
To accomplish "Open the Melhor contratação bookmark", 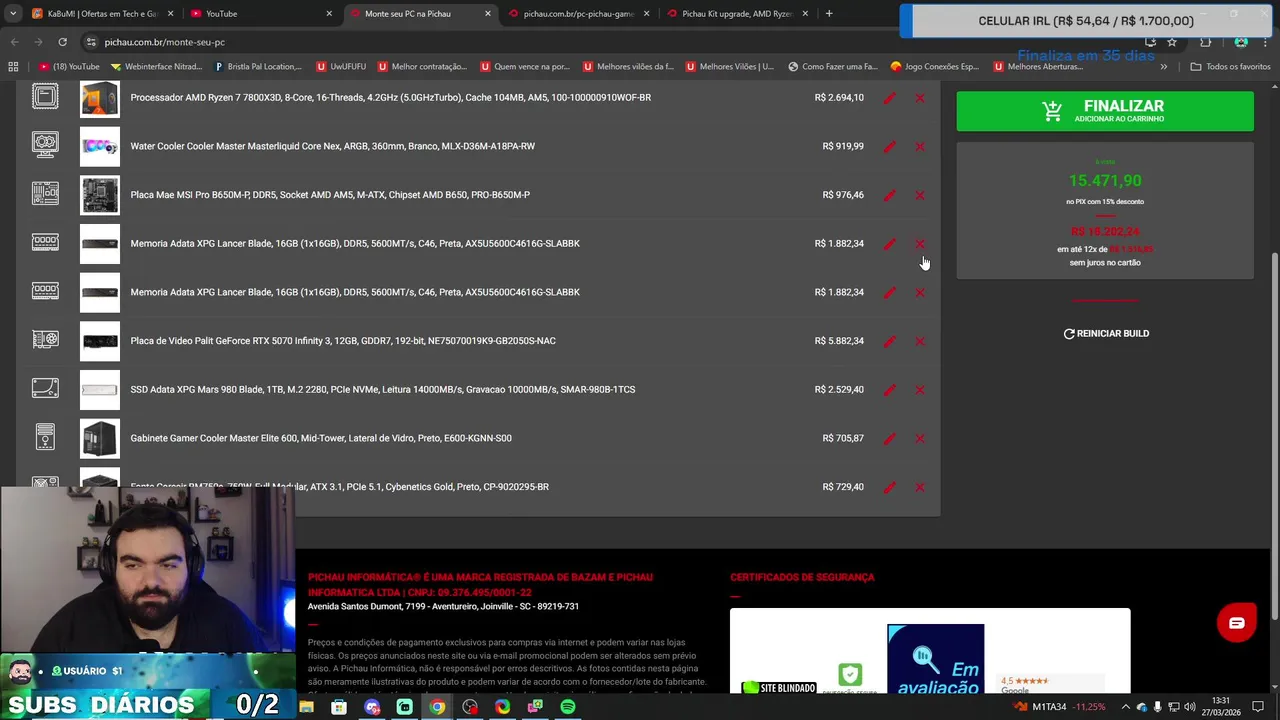I will [422, 67].
